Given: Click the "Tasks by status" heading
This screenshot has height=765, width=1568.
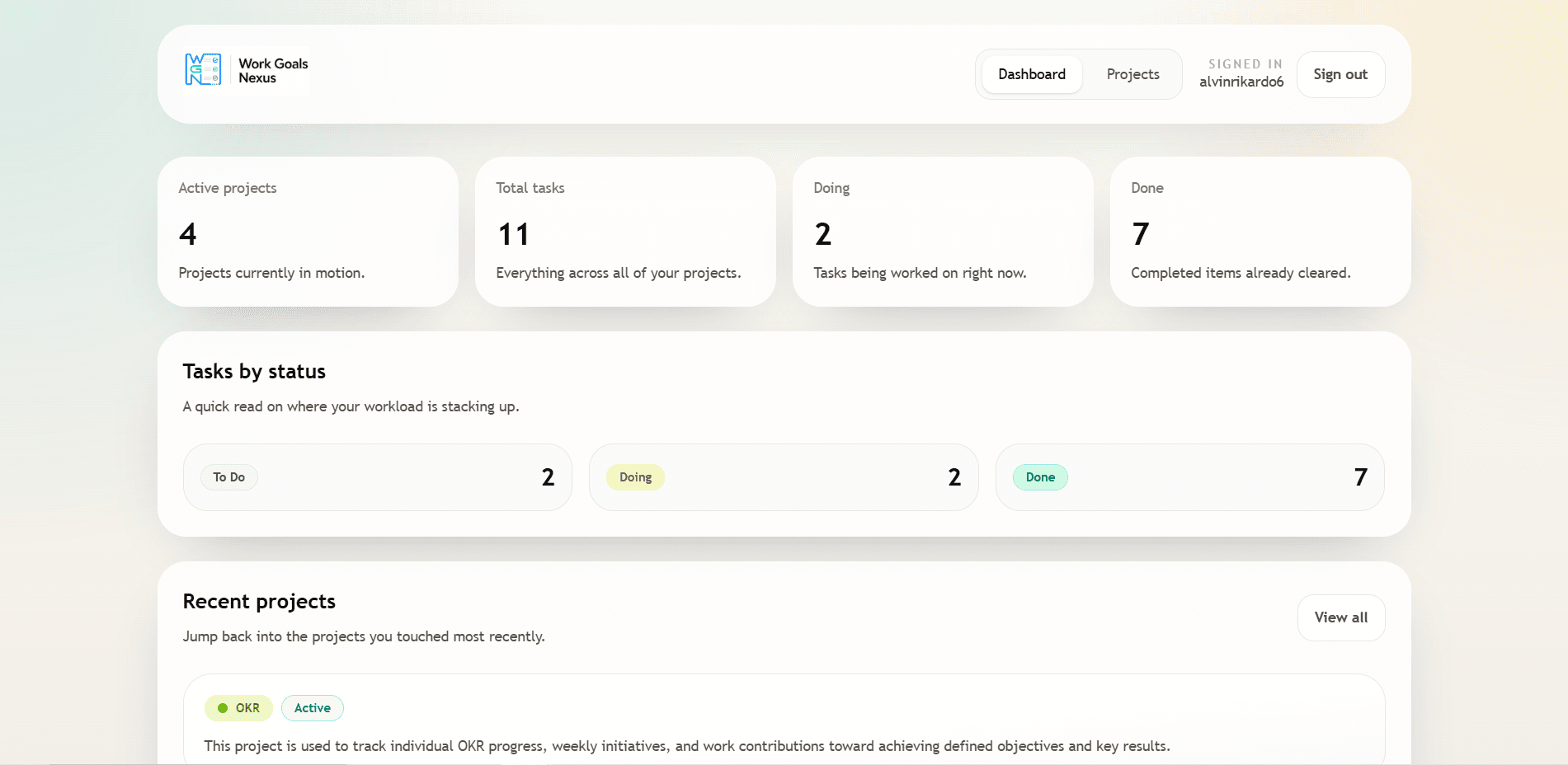Looking at the screenshot, I should point(254,372).
